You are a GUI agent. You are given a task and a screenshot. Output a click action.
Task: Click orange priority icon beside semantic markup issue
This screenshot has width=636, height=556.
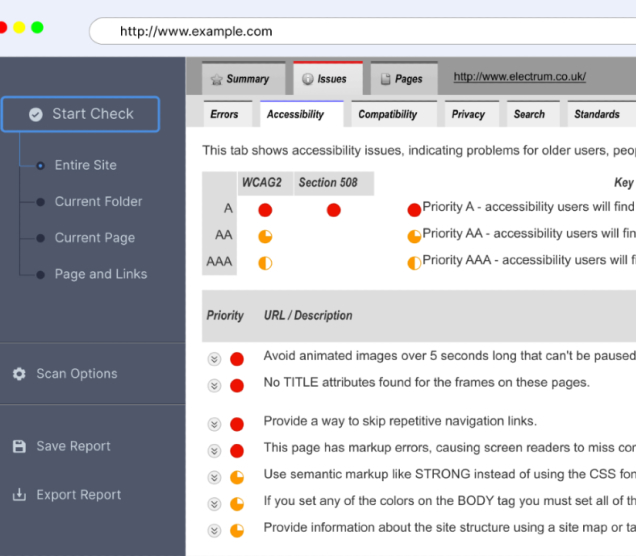(237, 477)
